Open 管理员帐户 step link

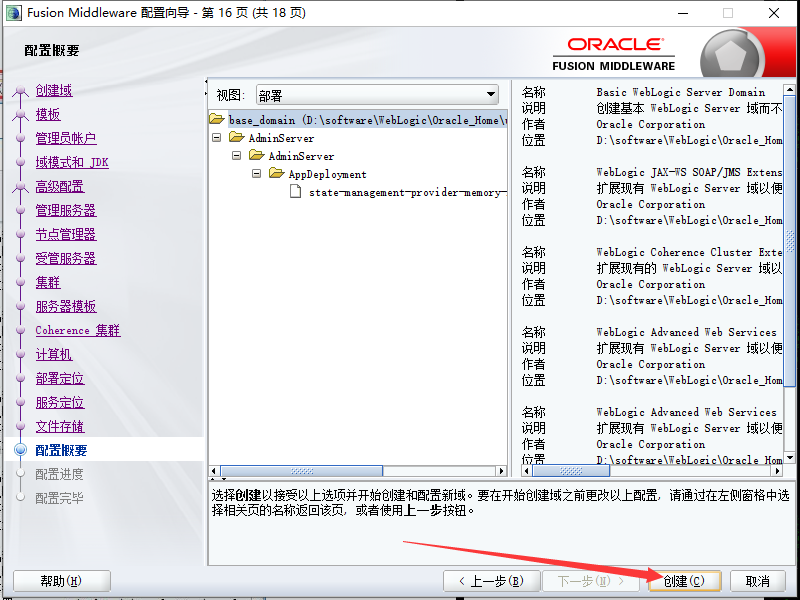[x=66, y=138]
